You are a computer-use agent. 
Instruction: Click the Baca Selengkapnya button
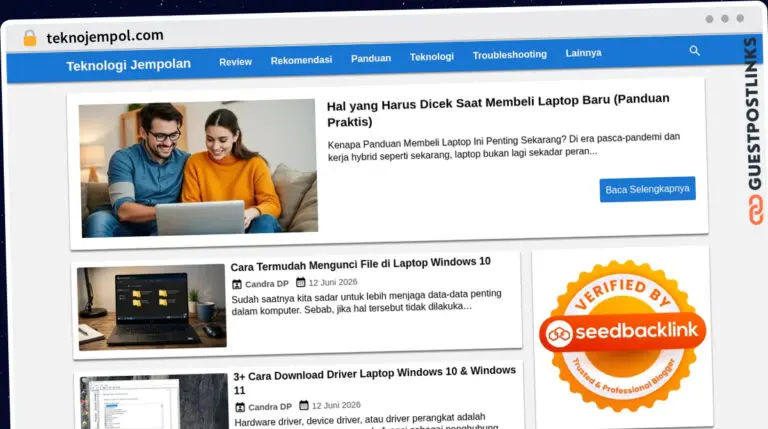tap(648, 189)
